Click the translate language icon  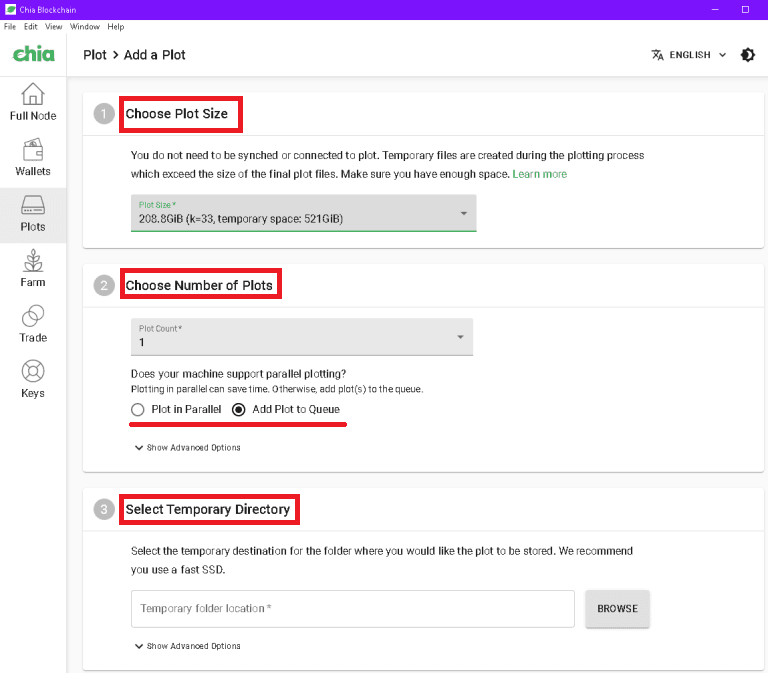tap(657, 55)
